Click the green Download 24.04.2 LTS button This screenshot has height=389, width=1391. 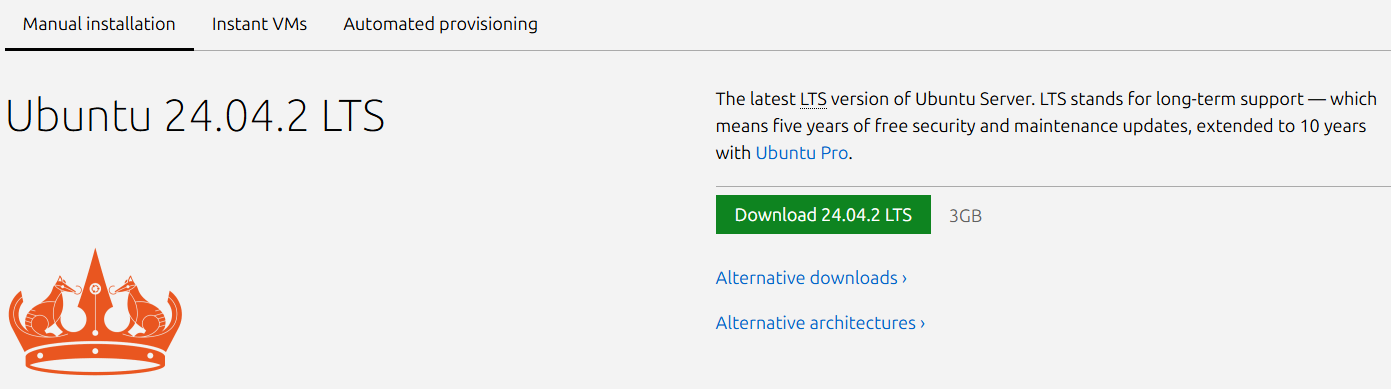823,215
